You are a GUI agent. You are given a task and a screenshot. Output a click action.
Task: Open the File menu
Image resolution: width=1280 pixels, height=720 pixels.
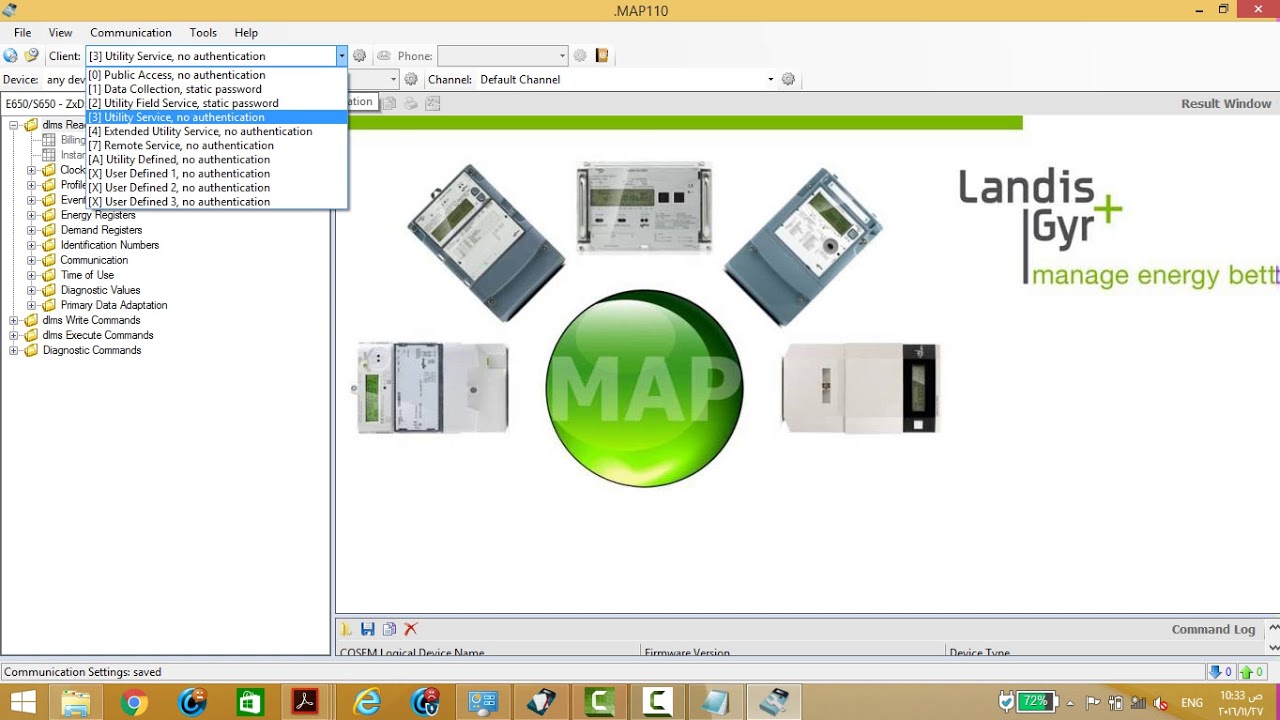click(x=22, y=33)
